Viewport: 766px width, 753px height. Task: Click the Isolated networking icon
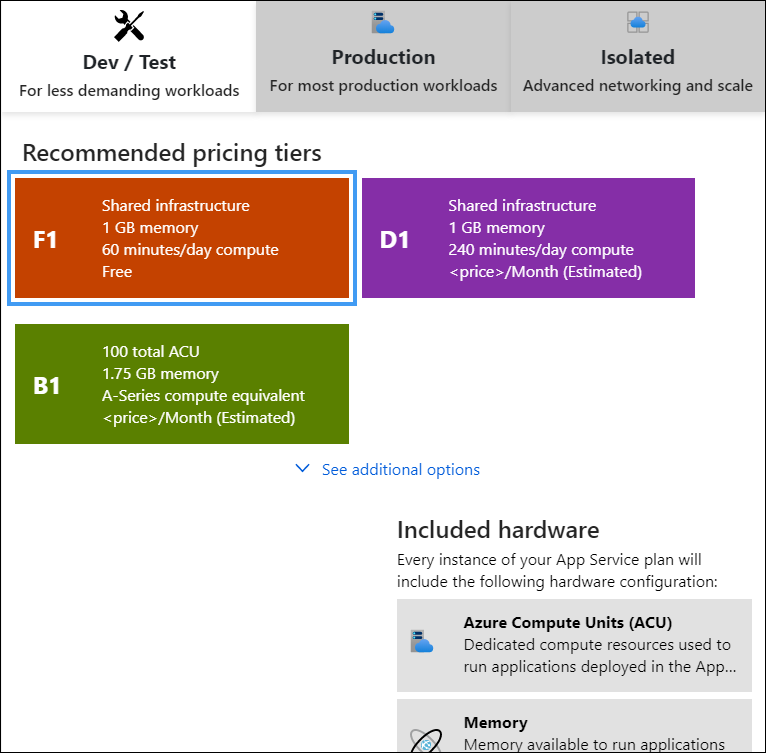pyautogui.click(x=637, y=22)
